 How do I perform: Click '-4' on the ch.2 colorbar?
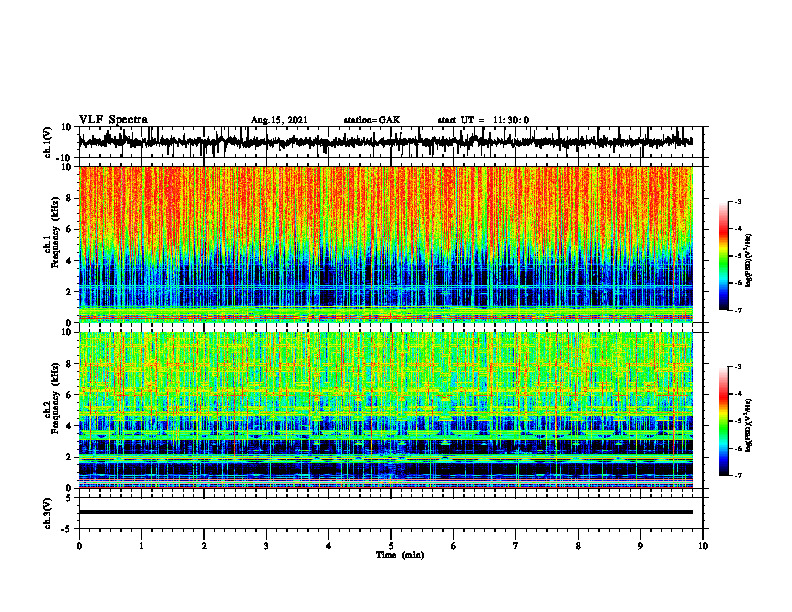click(738, 394)
